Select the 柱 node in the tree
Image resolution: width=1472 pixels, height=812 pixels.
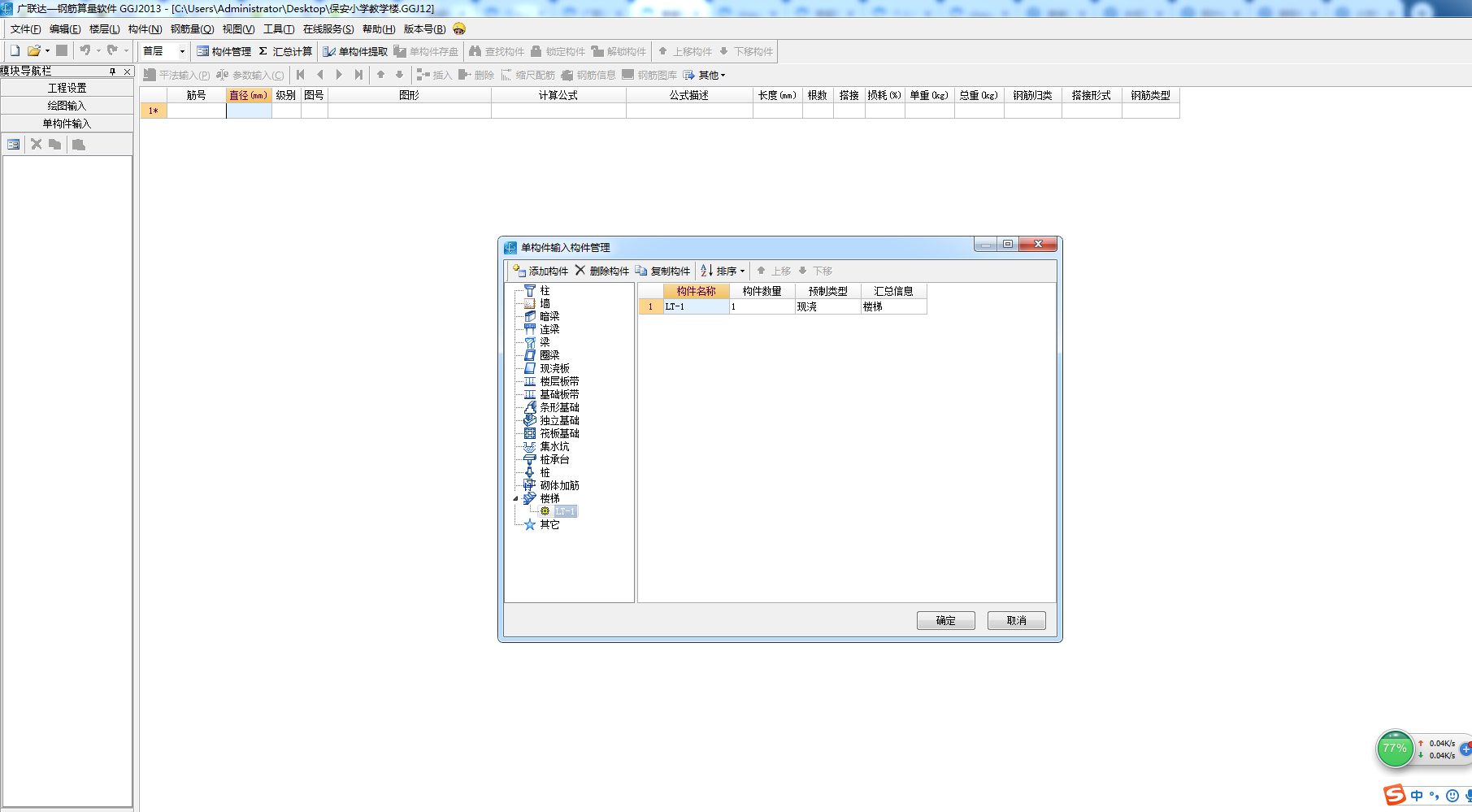click(x=545, y=290)
